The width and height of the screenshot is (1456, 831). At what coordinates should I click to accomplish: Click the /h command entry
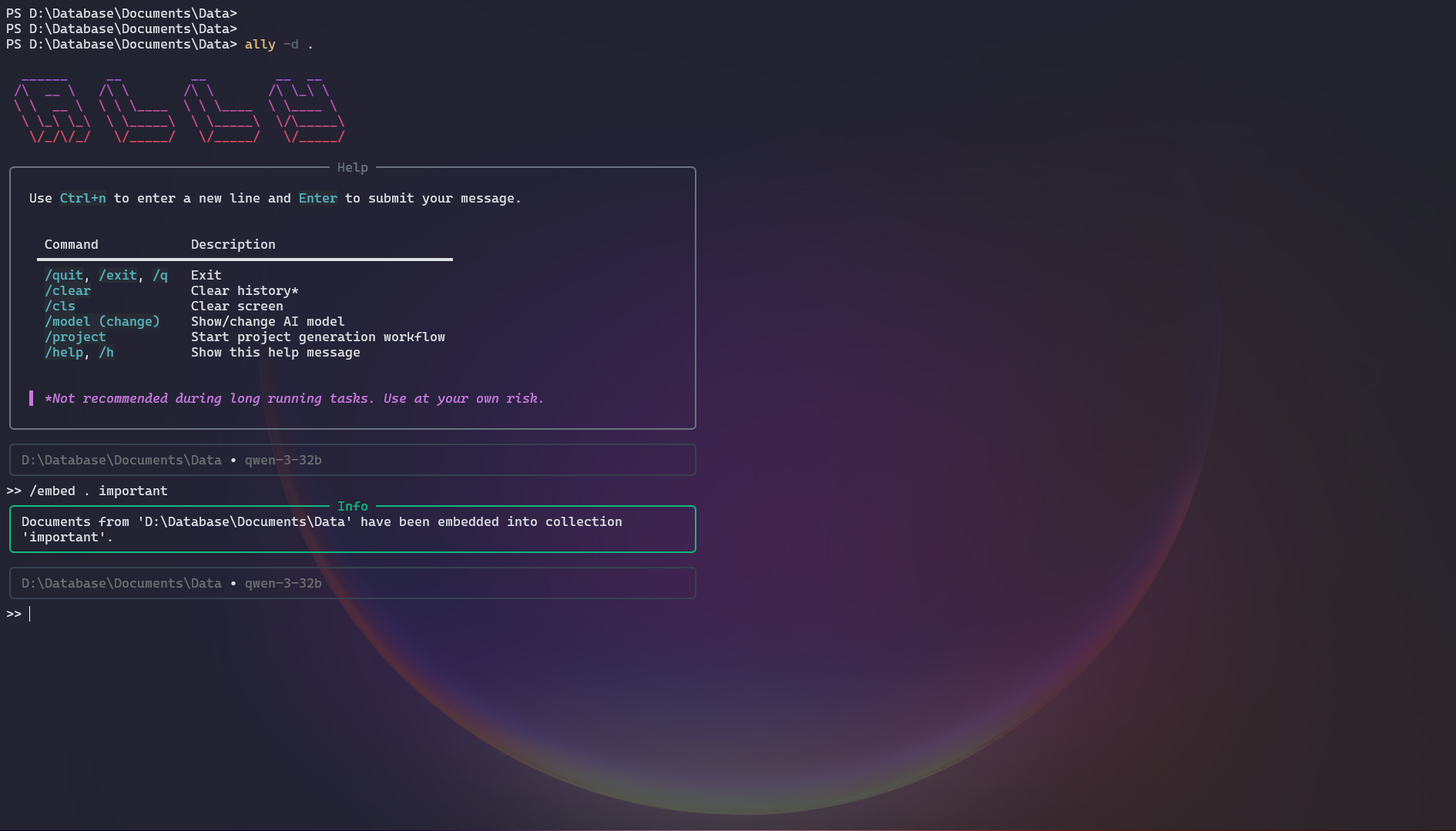tap(106, 353)
